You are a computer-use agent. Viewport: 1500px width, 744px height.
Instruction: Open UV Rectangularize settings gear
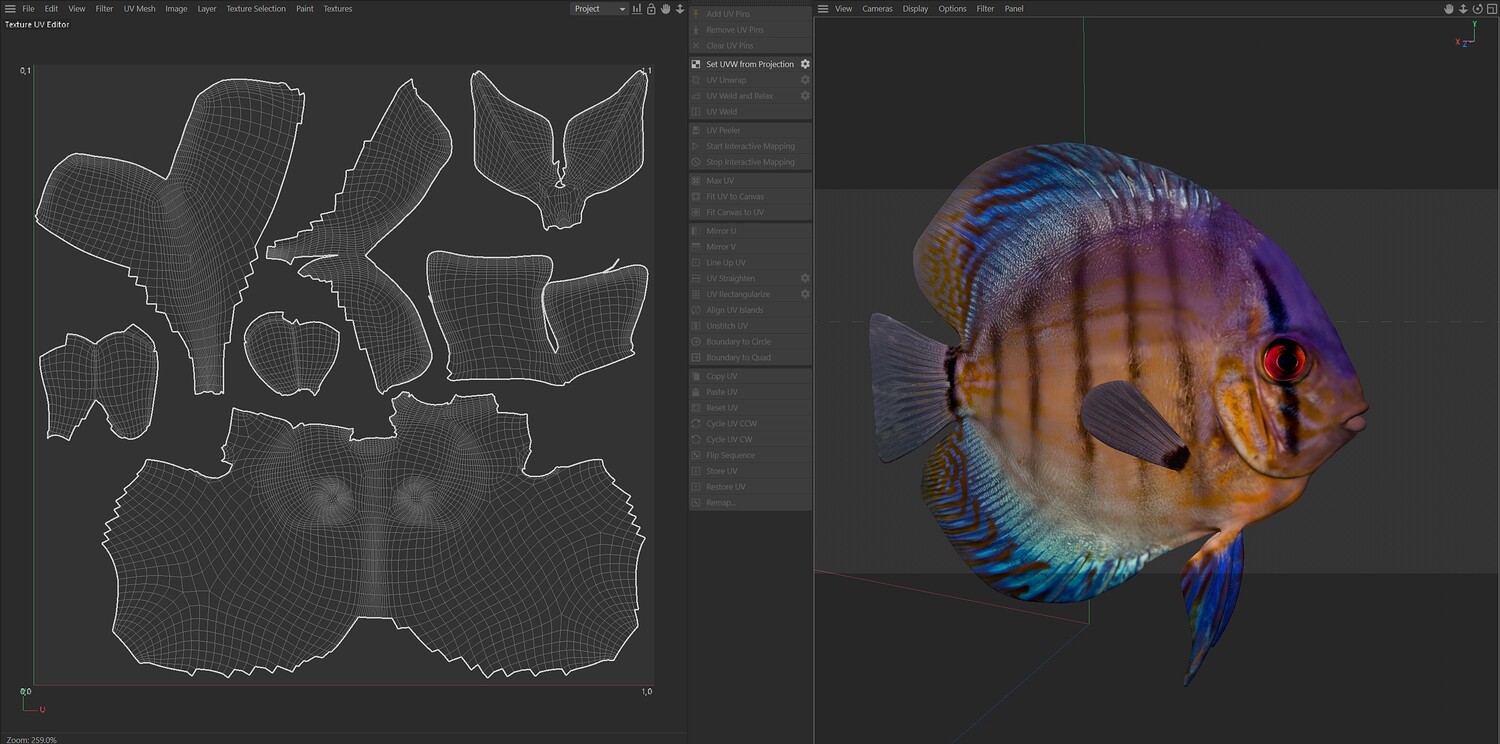(x=805, y=294)
